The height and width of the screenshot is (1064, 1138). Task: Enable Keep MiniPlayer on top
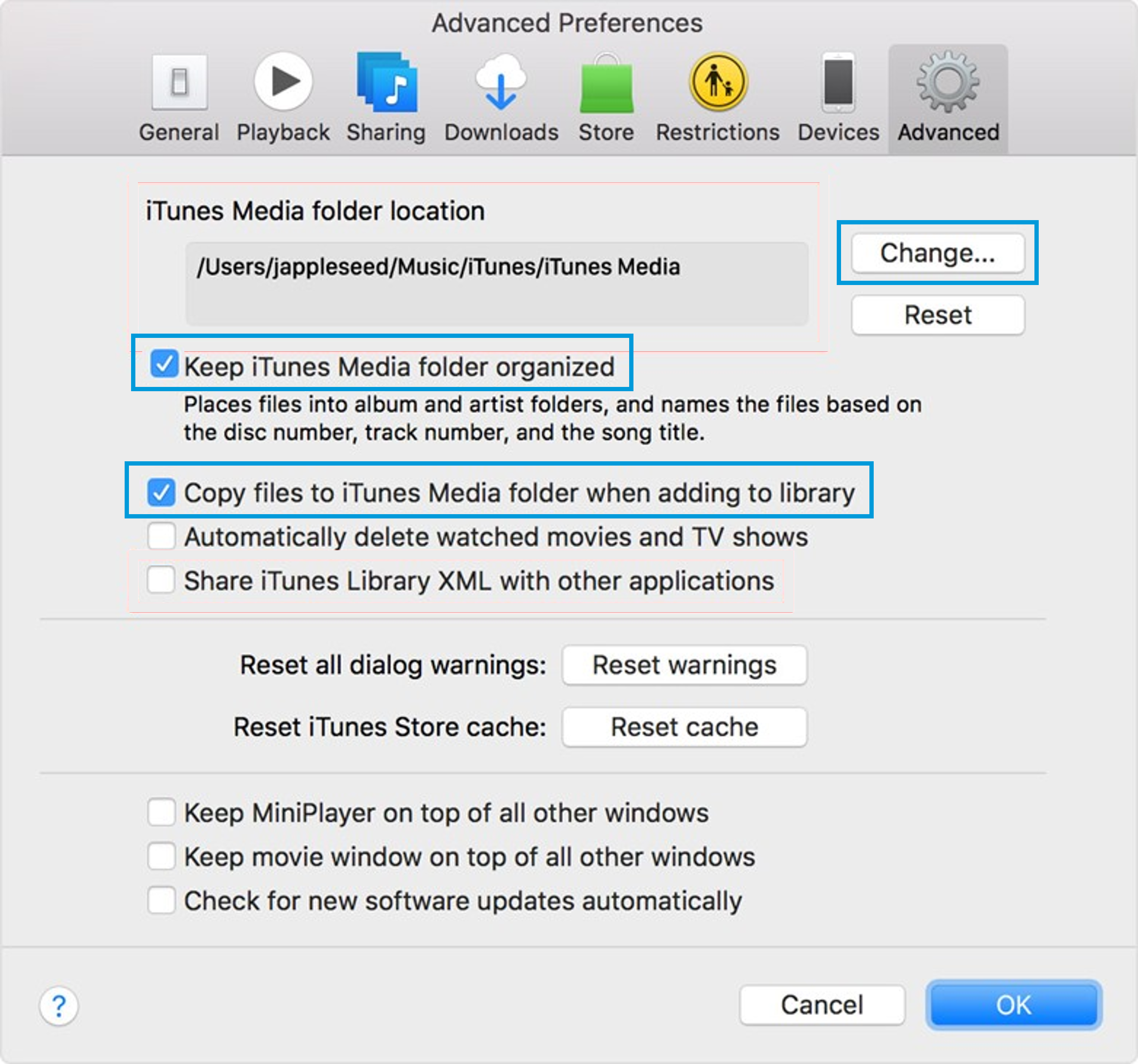click(x=161, y=812)
